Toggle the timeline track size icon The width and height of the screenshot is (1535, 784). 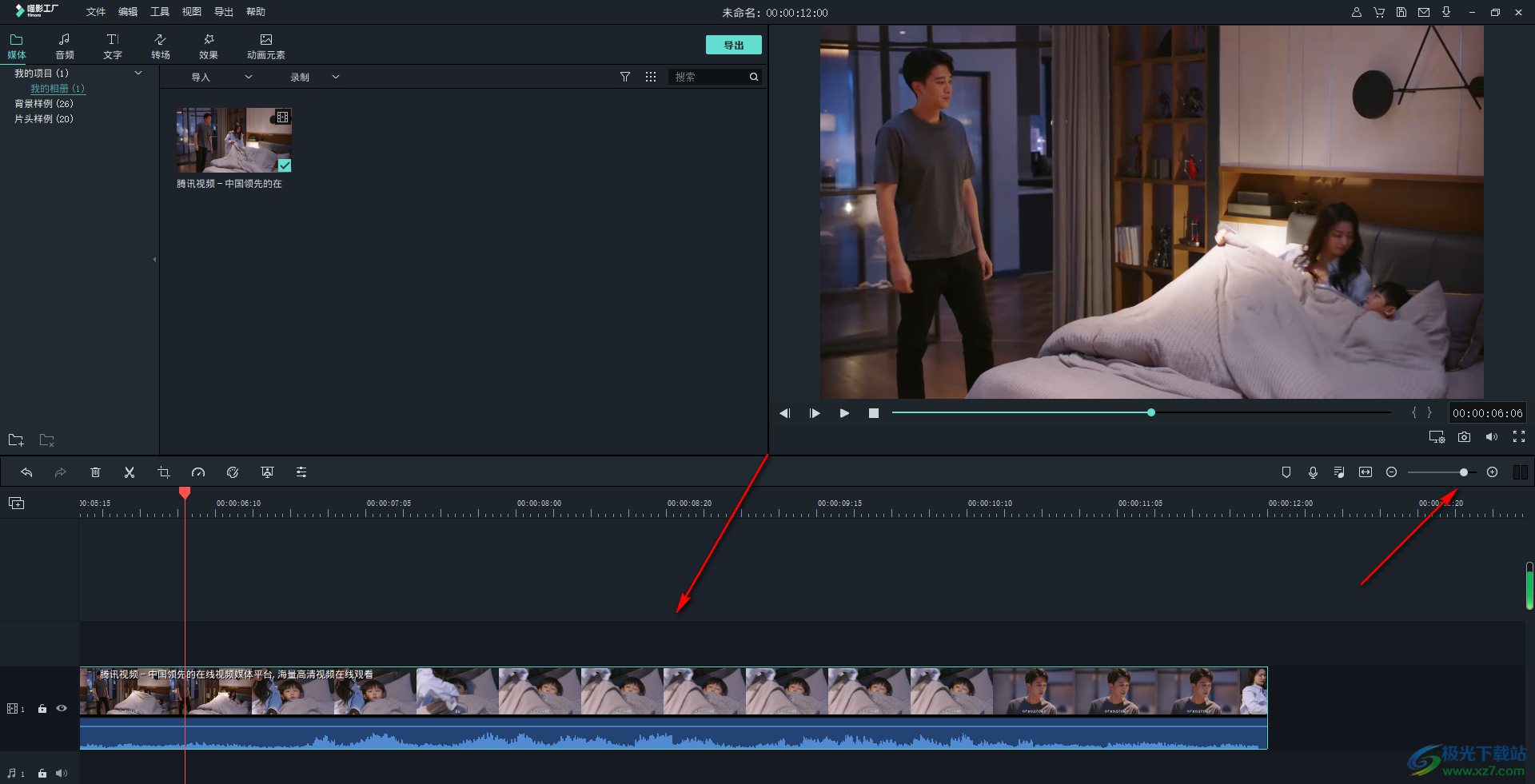(1521, 472)
